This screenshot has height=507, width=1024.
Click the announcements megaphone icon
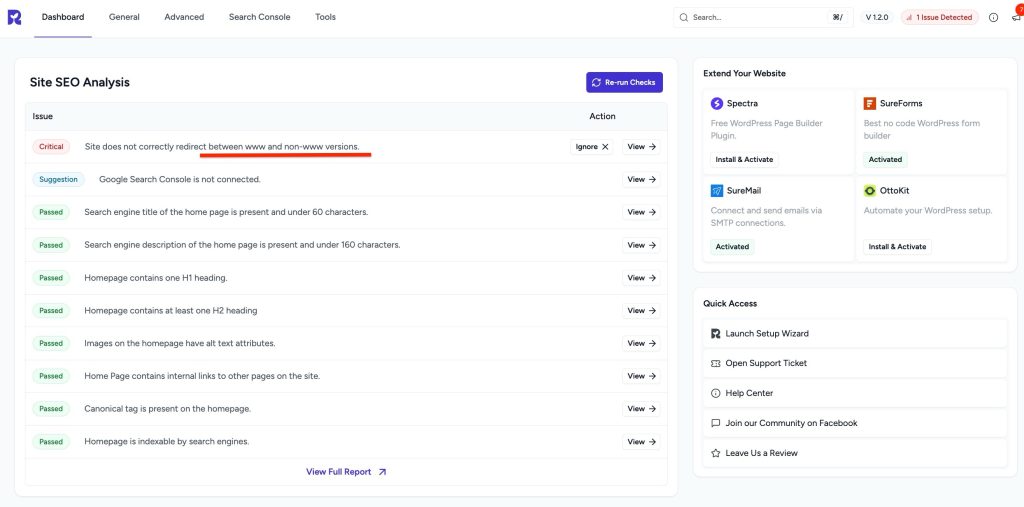click(1015, 17)
